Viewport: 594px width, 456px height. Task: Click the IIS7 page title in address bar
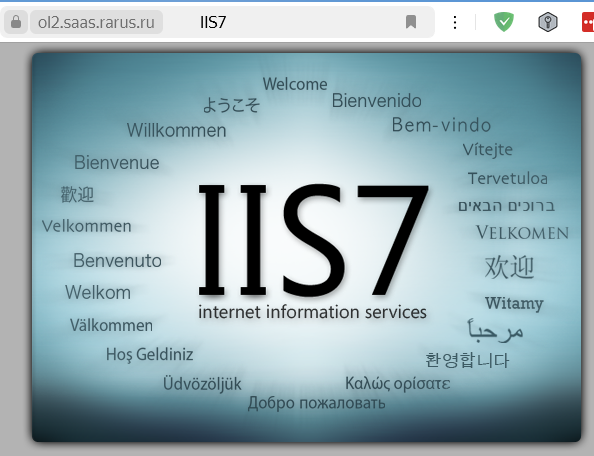(x=213, y=22)
